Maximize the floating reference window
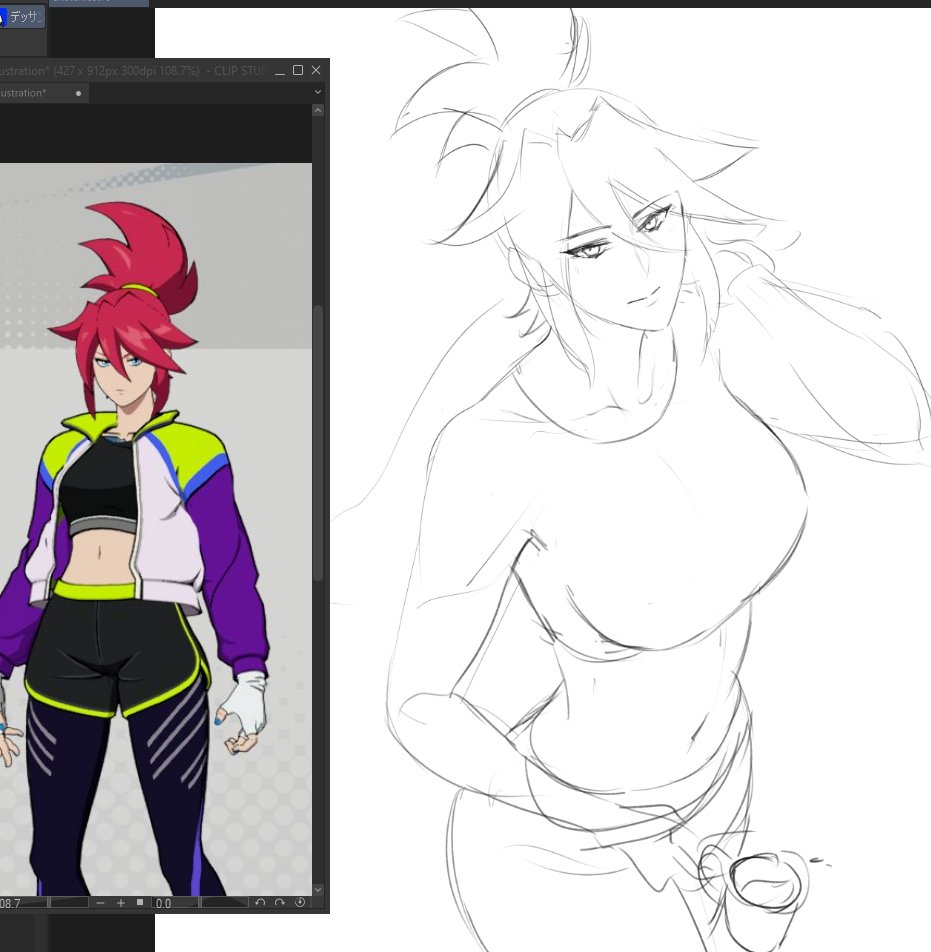This screenshot has width=931, height=952. coord(298,70)
